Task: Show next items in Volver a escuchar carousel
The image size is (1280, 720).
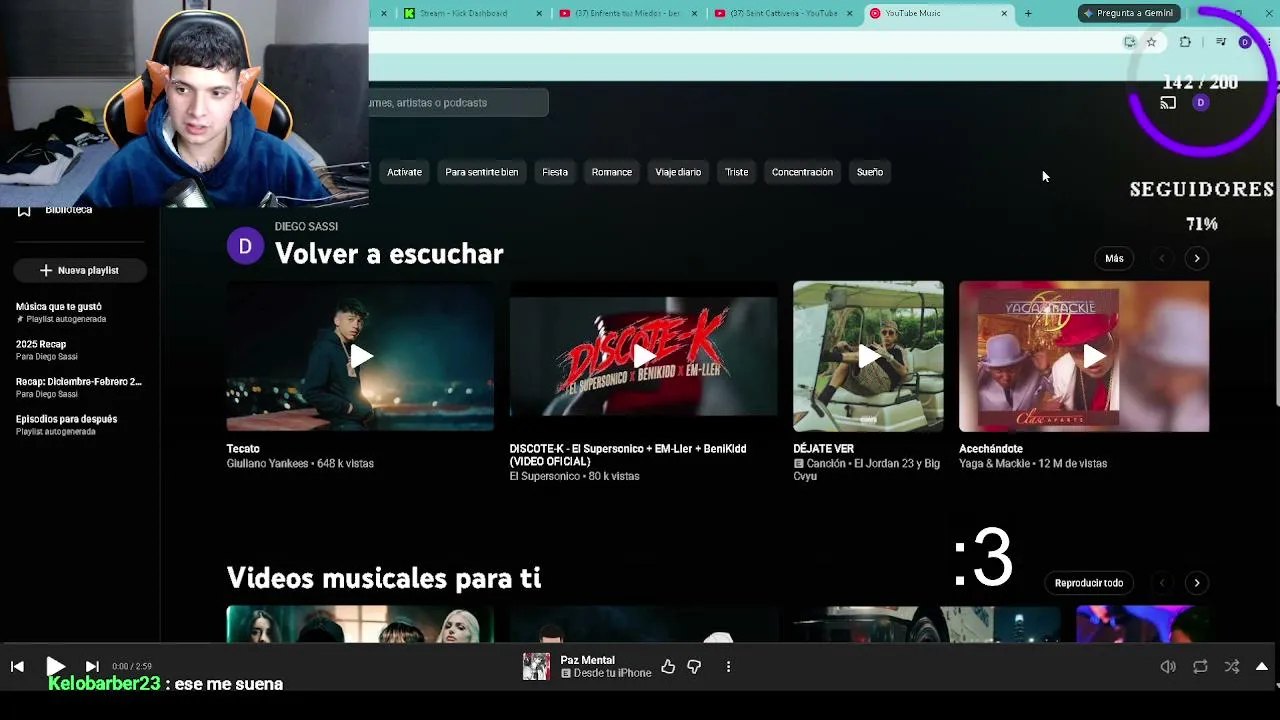Action: (x=1197, y=258)
